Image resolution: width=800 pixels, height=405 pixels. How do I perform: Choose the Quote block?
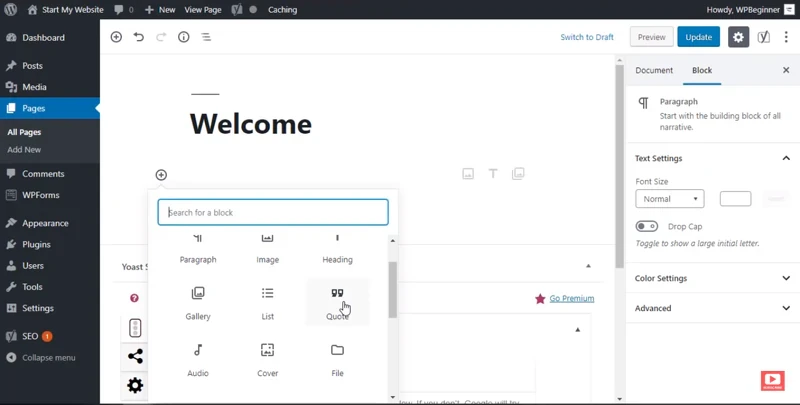(337, 302)
